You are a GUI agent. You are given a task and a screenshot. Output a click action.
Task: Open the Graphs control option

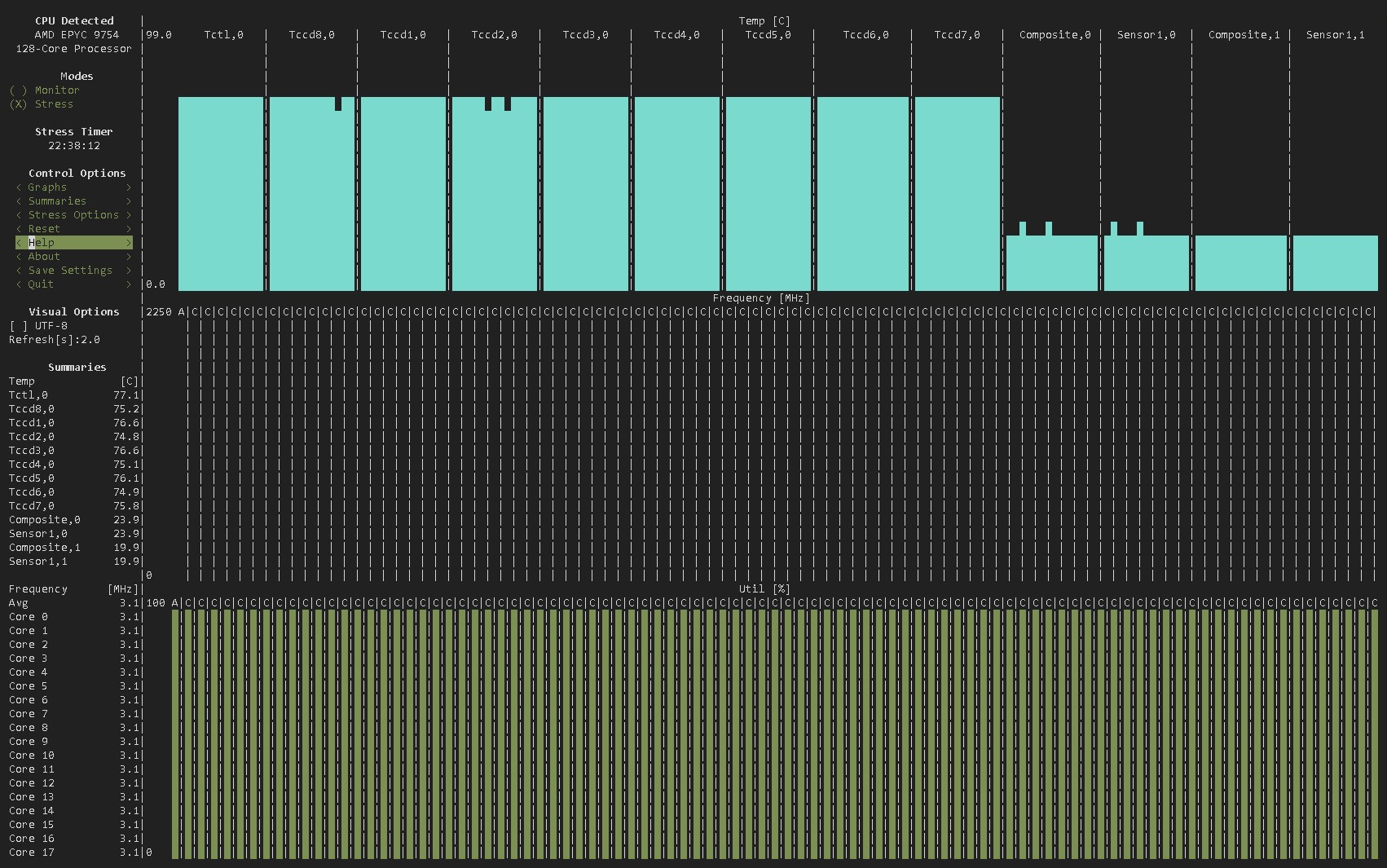pyautogui.click(x=73, y=187)
